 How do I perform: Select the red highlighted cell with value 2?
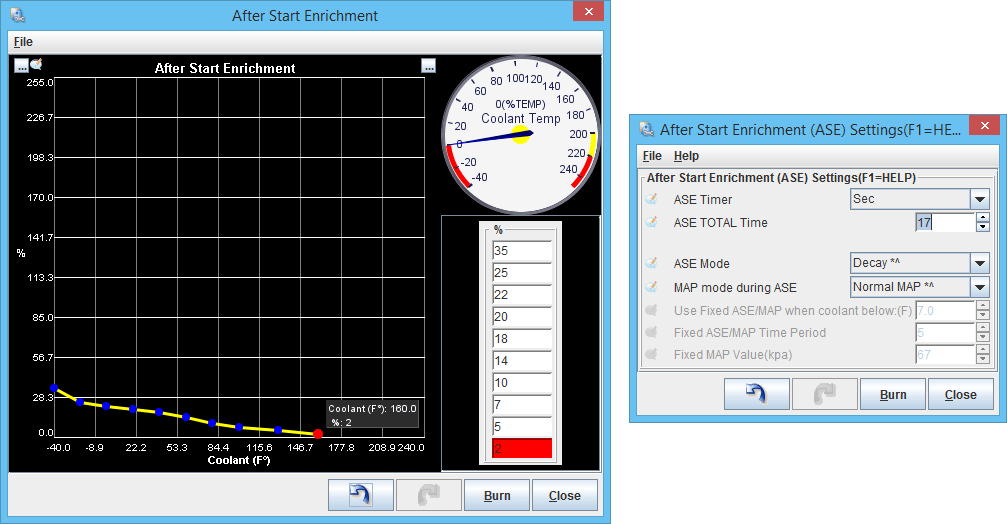(x=522, y=448)
